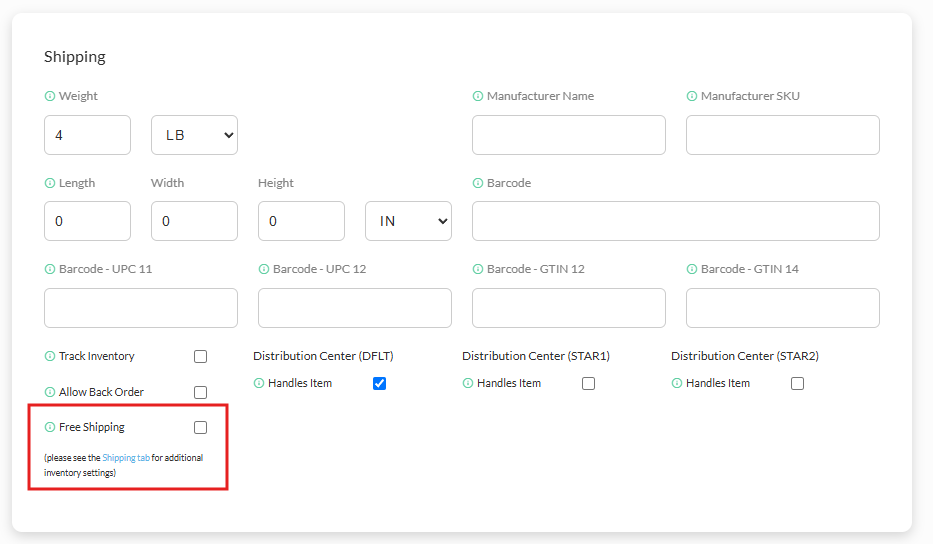The width and height of the screenshot is (933, 544).
Task: Focus the Manufacturer SKU text box
Action: (782, 135)
